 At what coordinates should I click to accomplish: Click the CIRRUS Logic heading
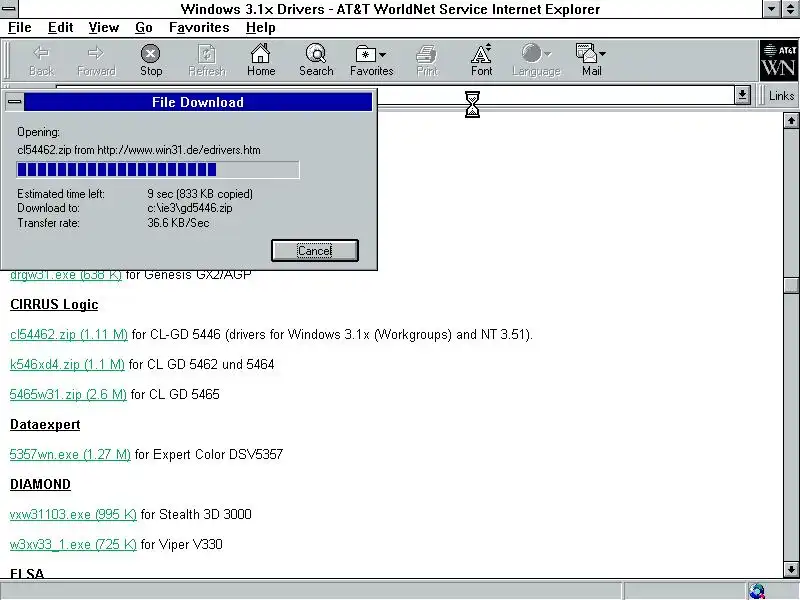pyautogui.click(x=54, y=305)
